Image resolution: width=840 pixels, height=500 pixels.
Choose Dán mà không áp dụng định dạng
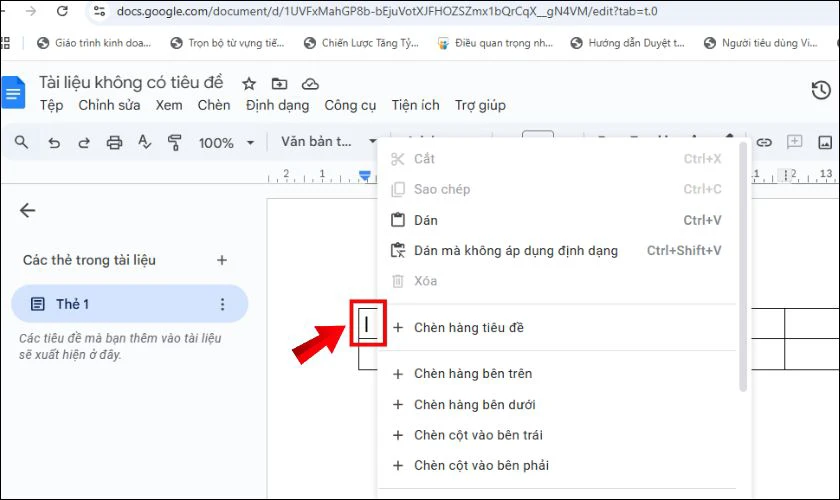pyautogui.click(x=557, y=250)
